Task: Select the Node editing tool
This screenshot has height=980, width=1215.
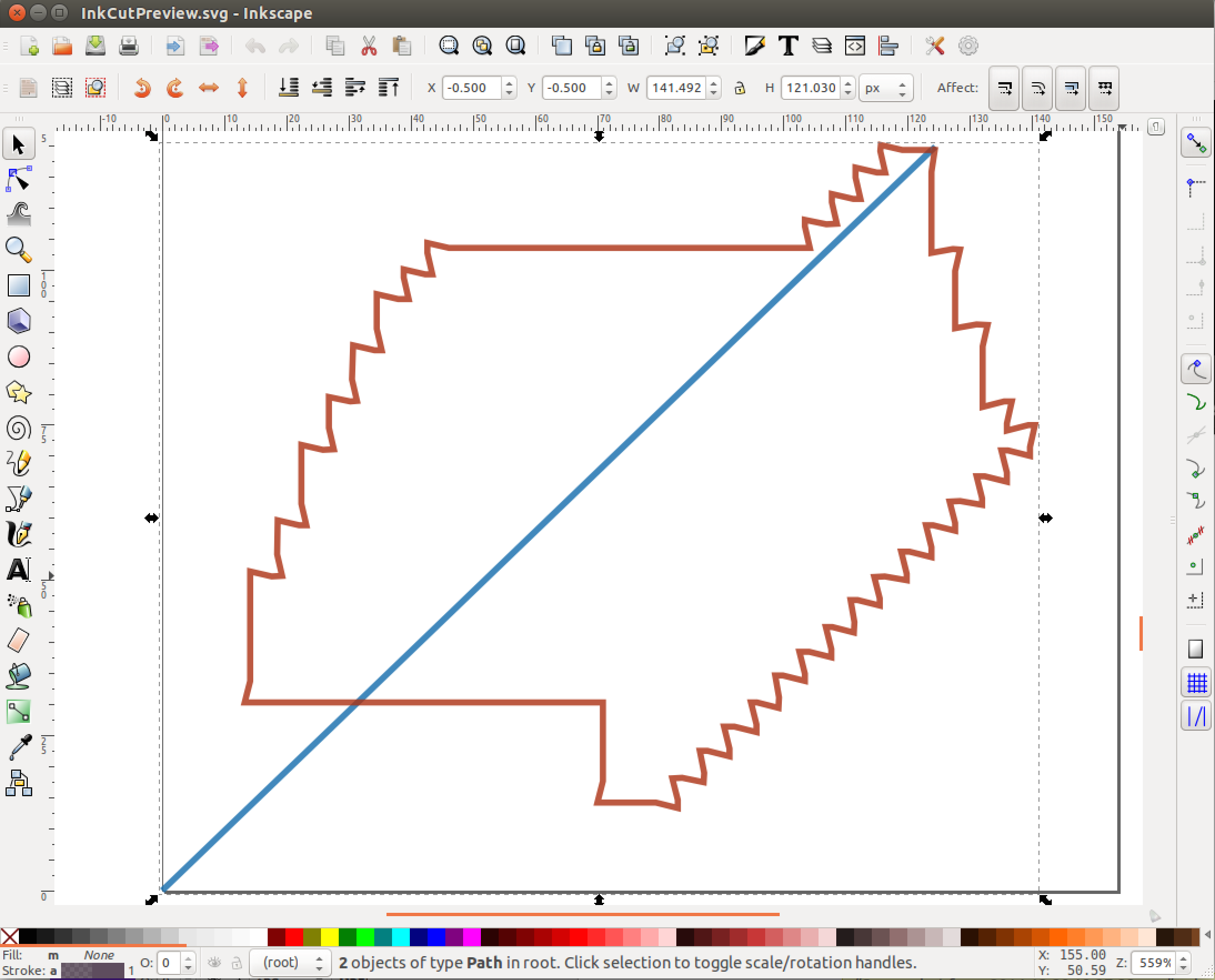Action: 18,179
